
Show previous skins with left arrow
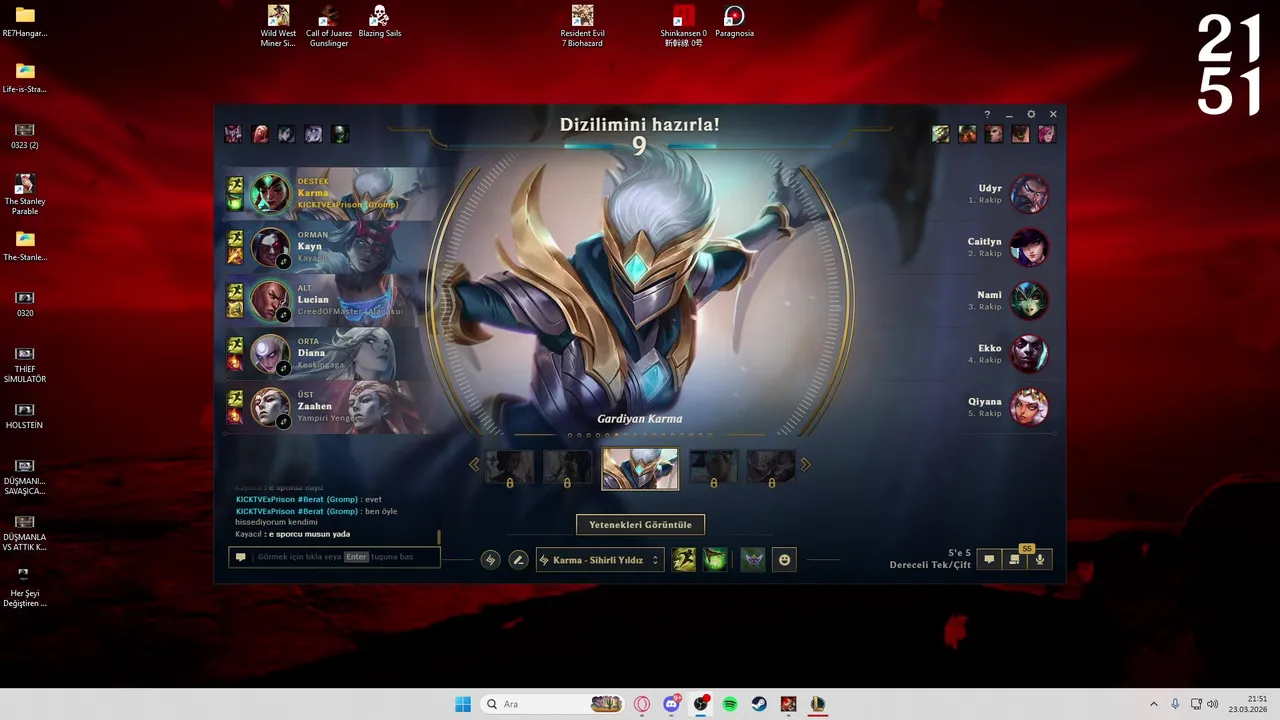click(474, 464)
